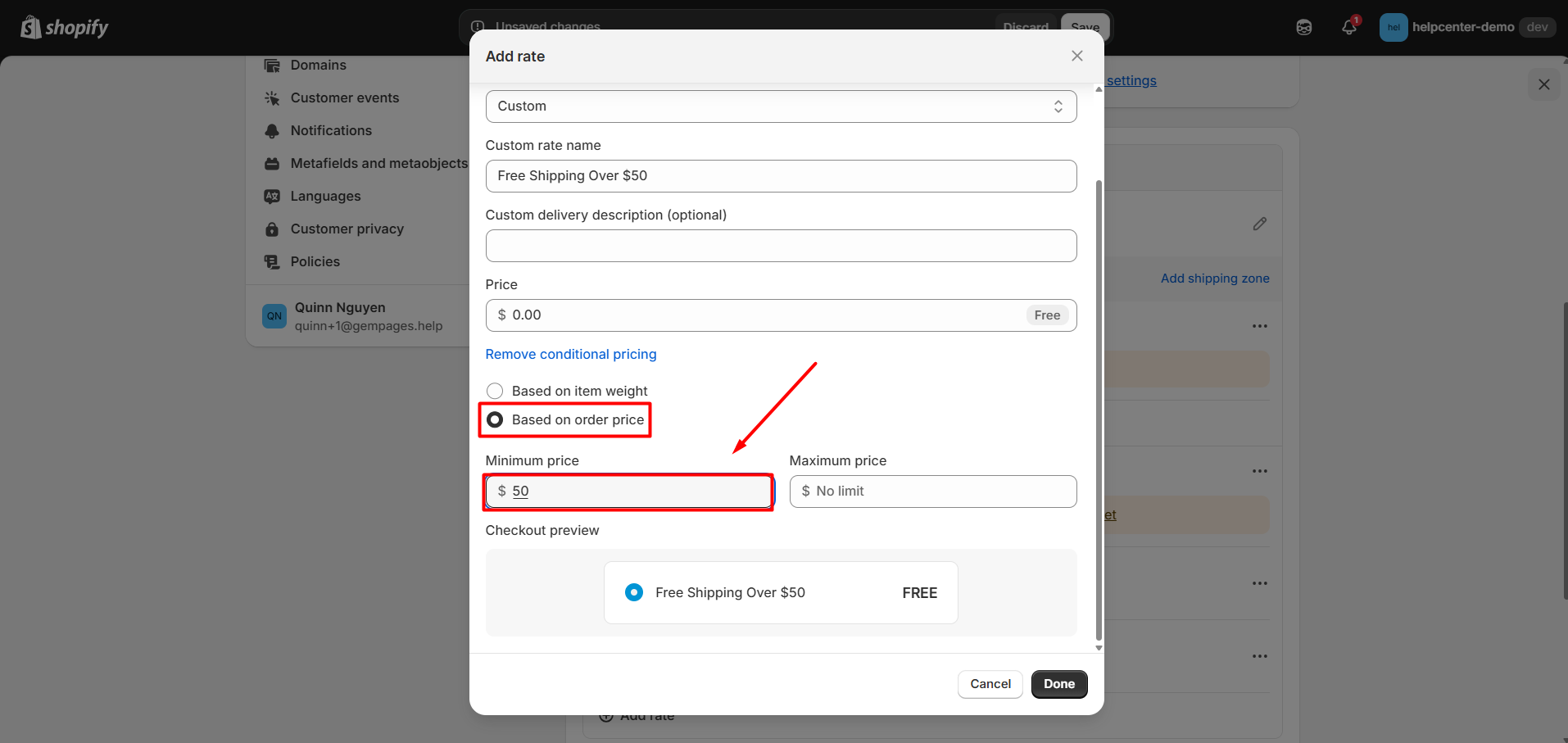Select the Notifications bell icon in sidebar
This screenshot has width=1568, height=743.
272,130
